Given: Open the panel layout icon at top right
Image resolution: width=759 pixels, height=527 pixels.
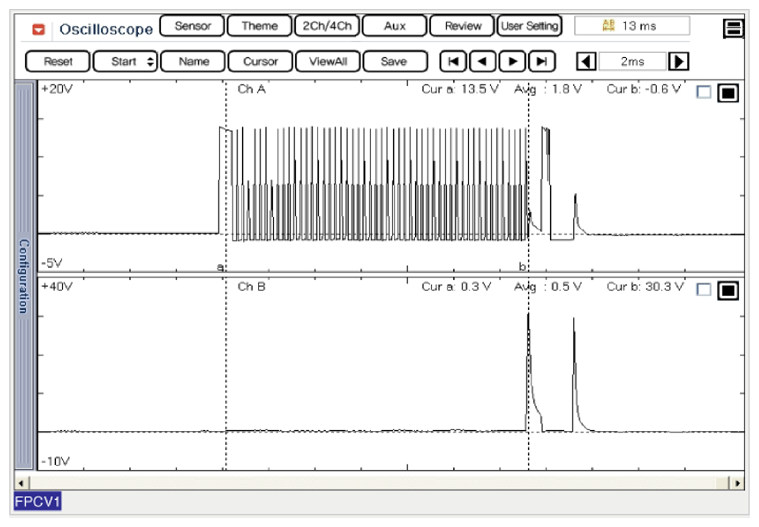Looking at the screenshot, I should point(733,28).
